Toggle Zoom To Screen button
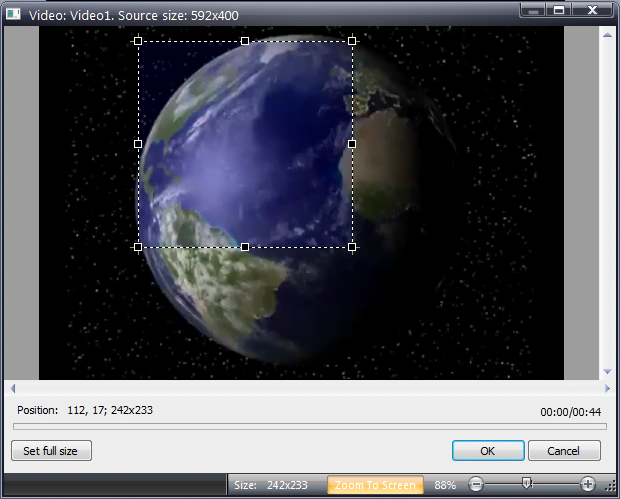 (x=375, y=485)
